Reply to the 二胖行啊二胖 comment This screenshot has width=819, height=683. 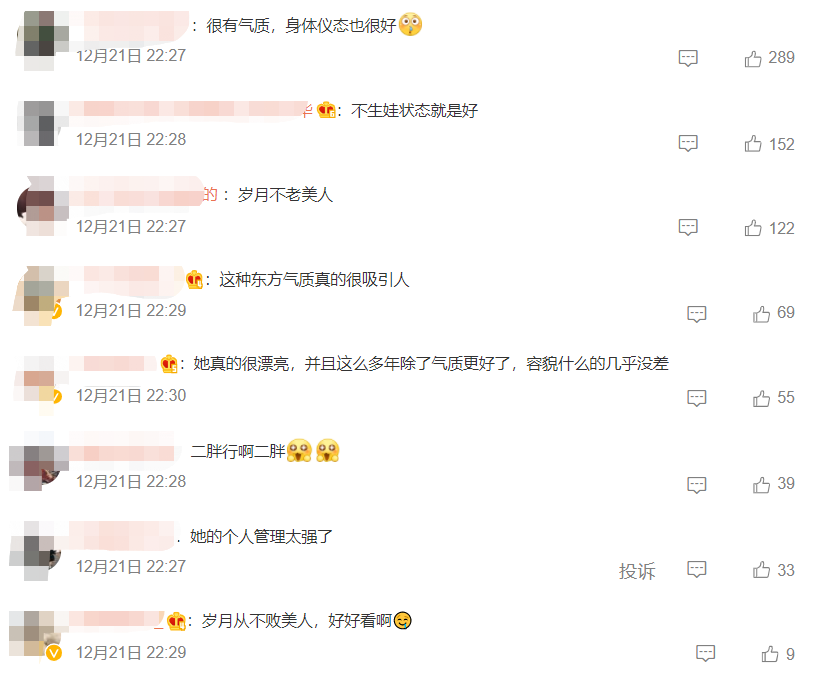(x=697, y=485)
